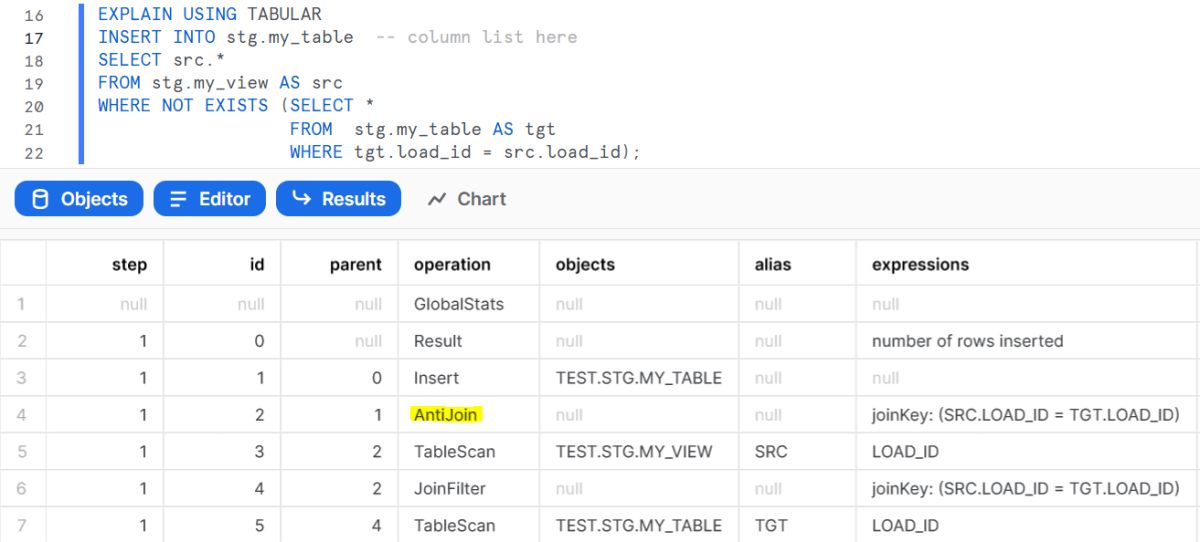Viewport: 1200px width, 542px height.
Task: Click the database icon on Objects button
Action: click(x=40, y=199)
